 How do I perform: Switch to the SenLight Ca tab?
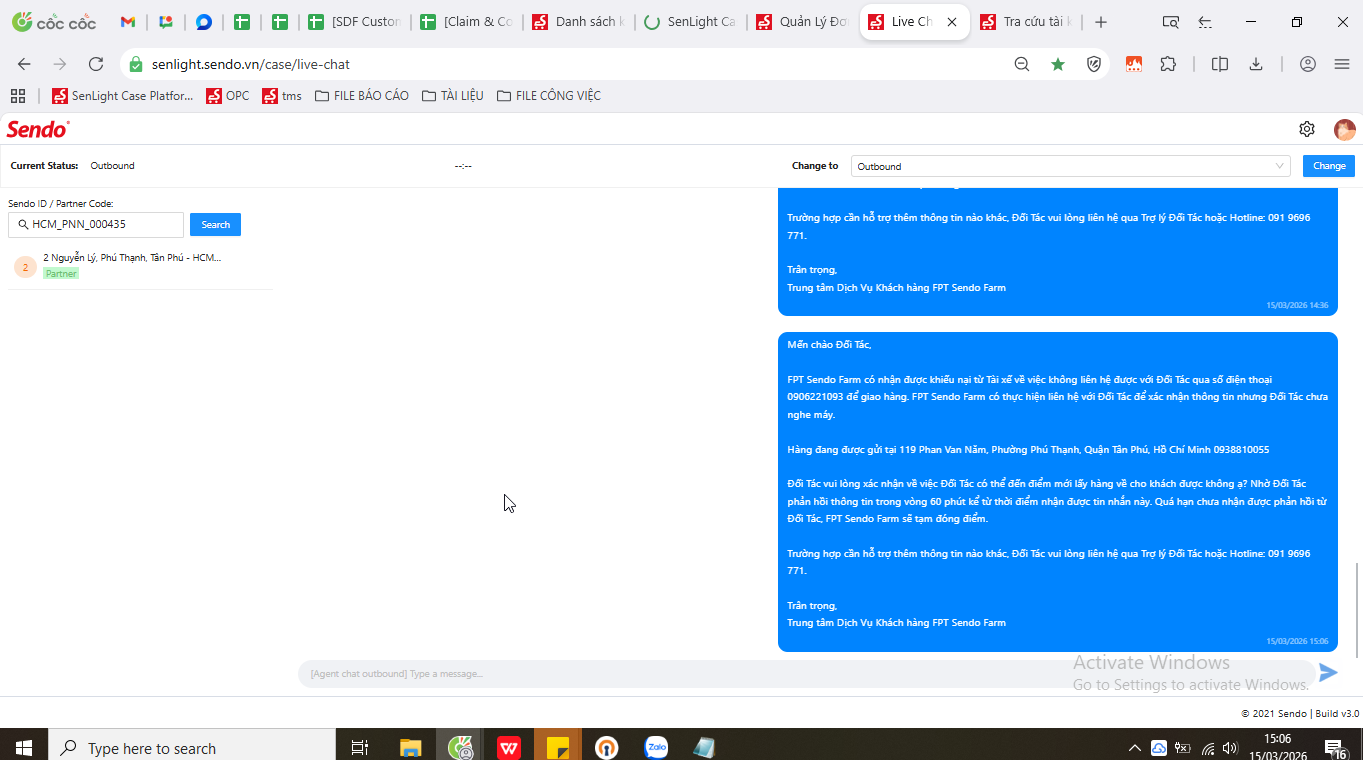click(x=690, y=22)
